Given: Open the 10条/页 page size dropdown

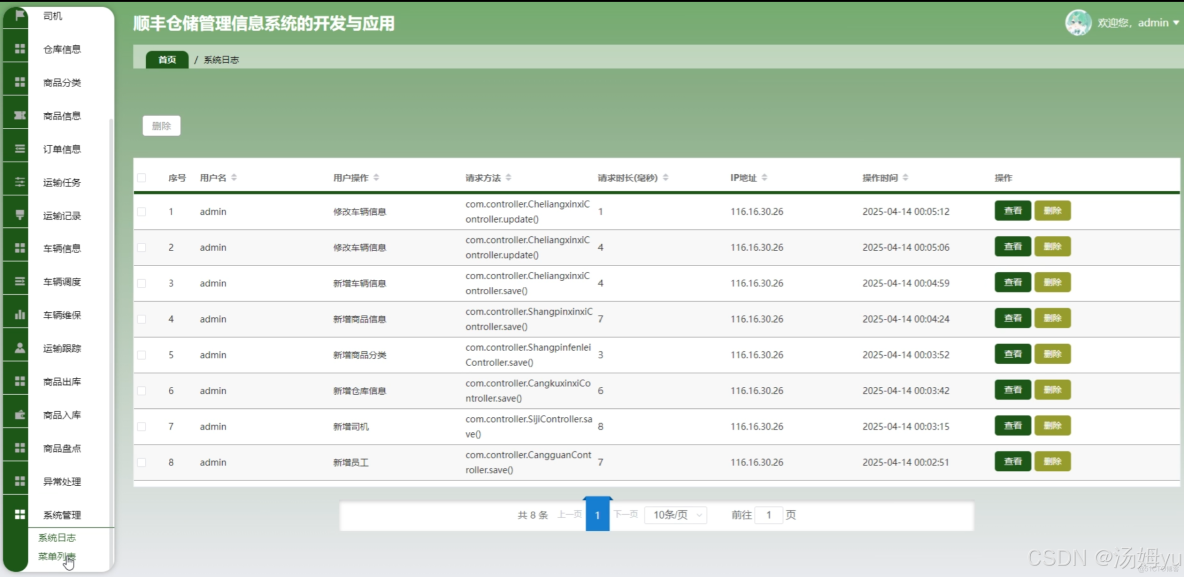Looking at the screenshot, I should pos(678,514).
